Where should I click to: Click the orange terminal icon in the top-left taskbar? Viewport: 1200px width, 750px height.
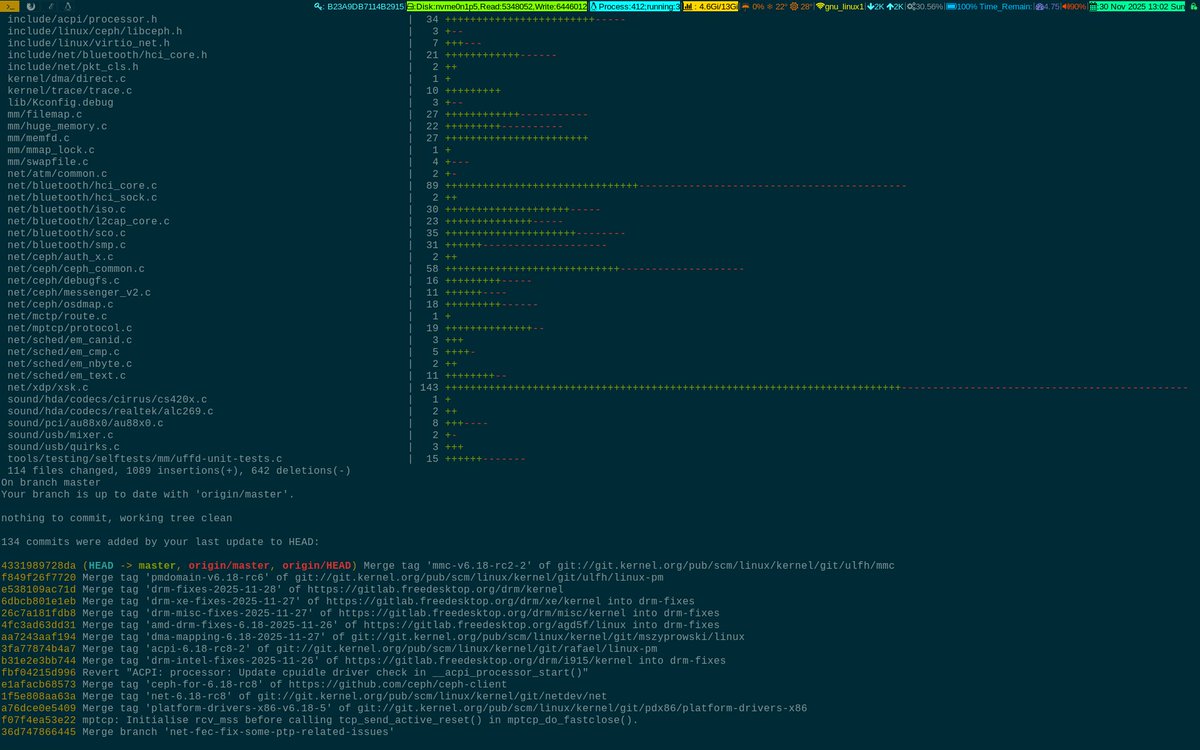pyautogui.click(x=12, y=8)
